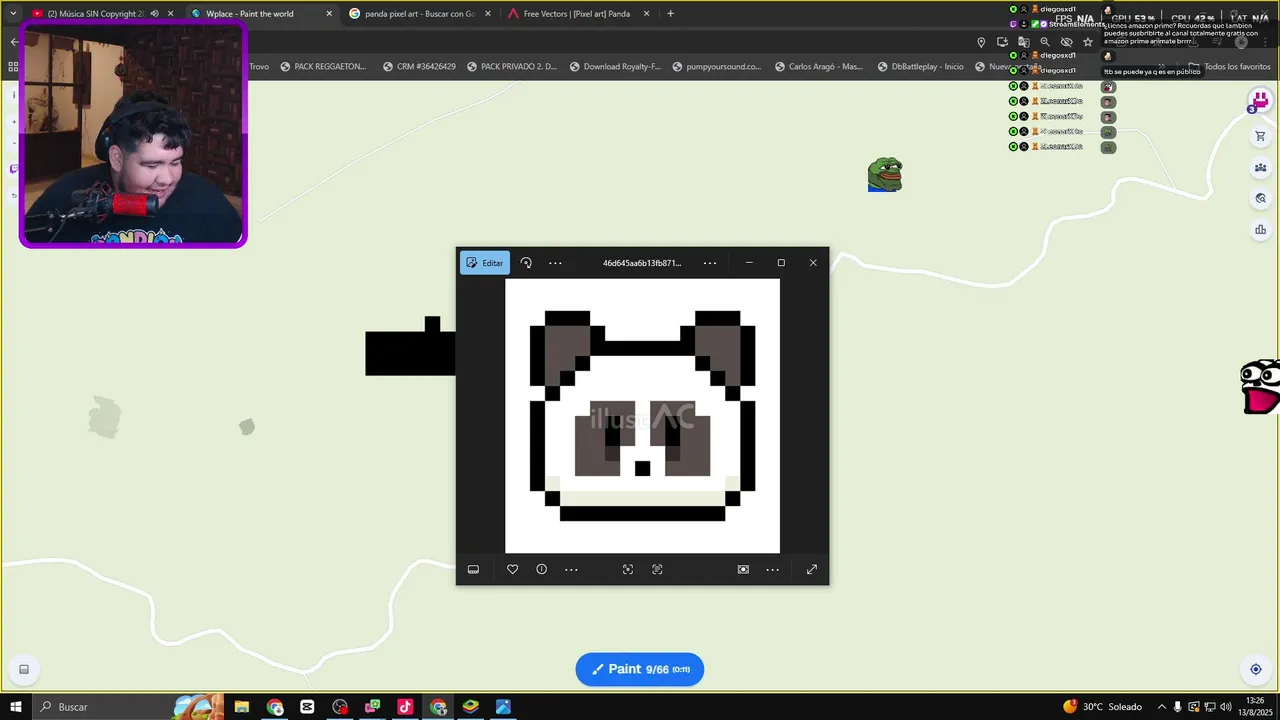Screen dimensions: 1280x720
Task: Open OBS recording icon in taskbar
Action: click(340, 707)
